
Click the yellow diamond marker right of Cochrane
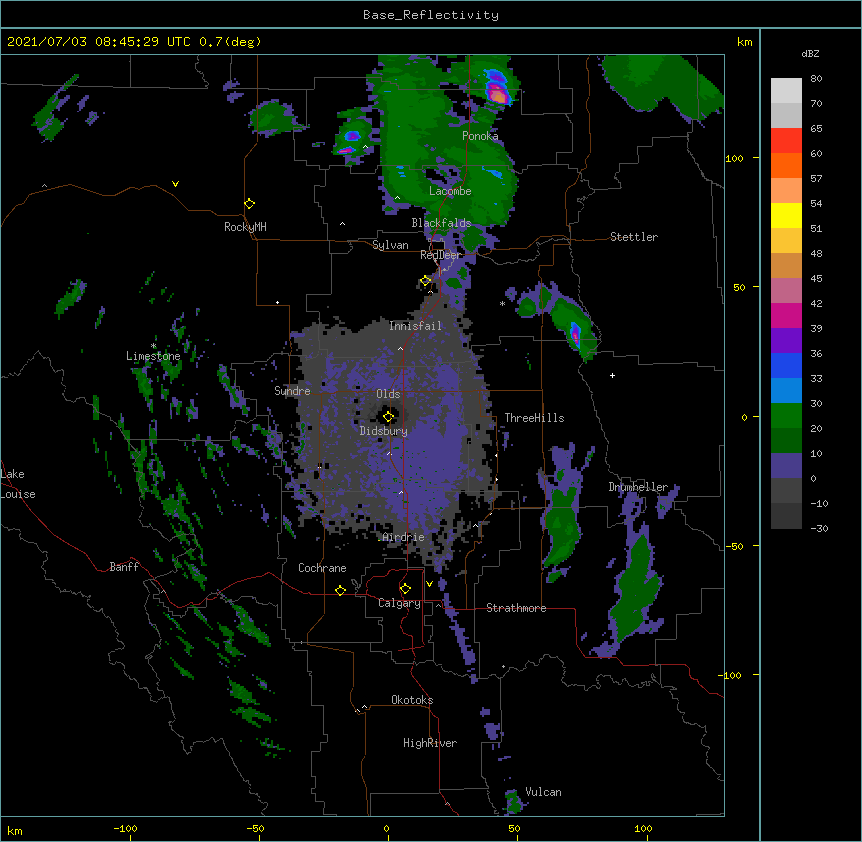[340, 590]
